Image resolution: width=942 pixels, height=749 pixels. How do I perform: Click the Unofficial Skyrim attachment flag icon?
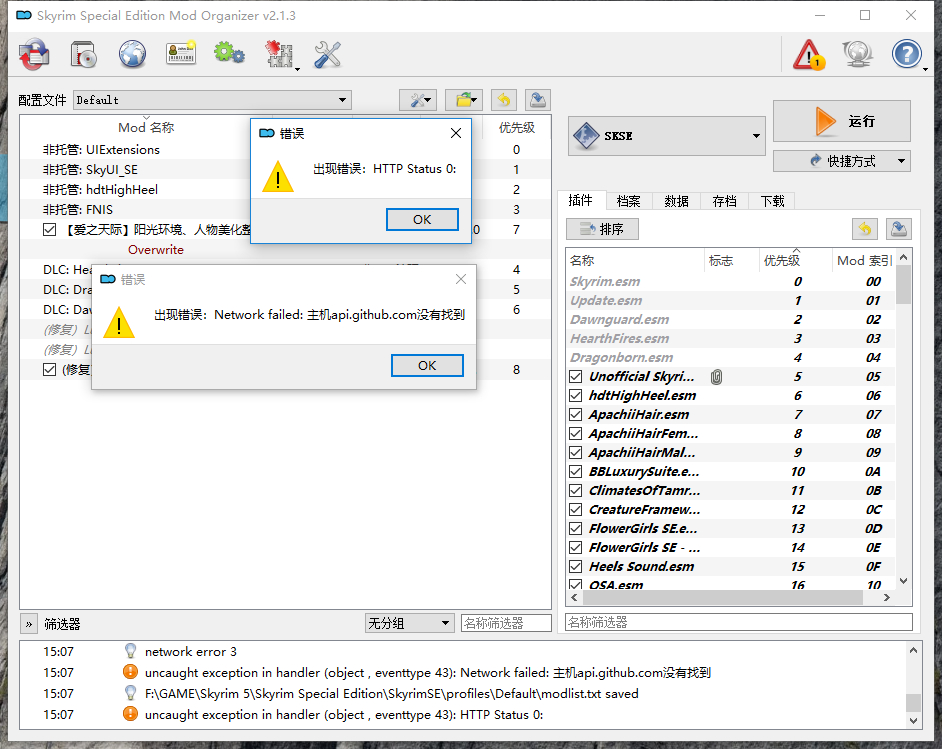716,377
